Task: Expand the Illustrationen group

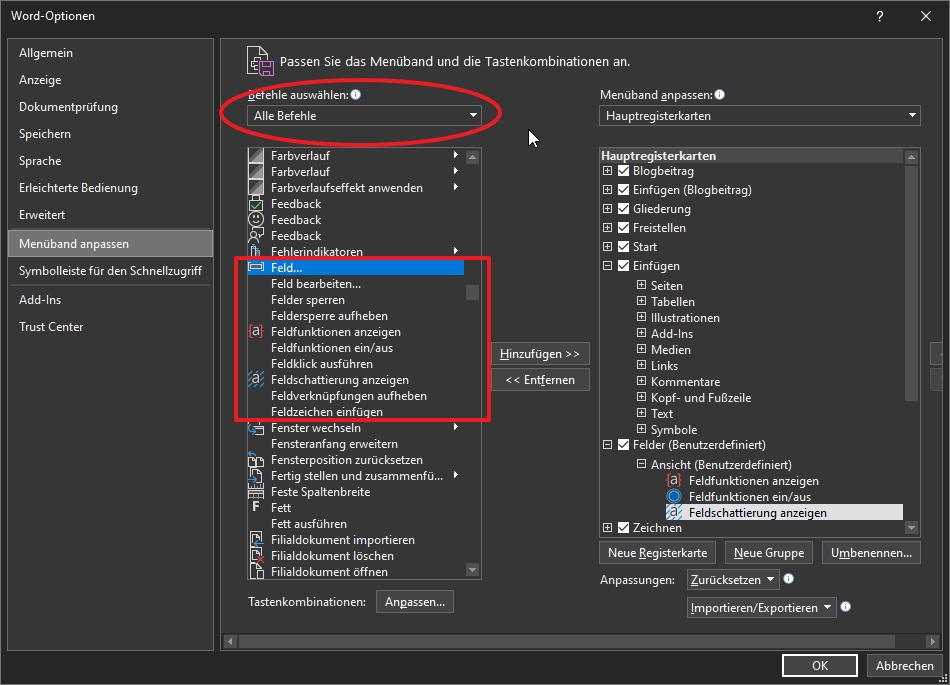Action: [642, 317]
